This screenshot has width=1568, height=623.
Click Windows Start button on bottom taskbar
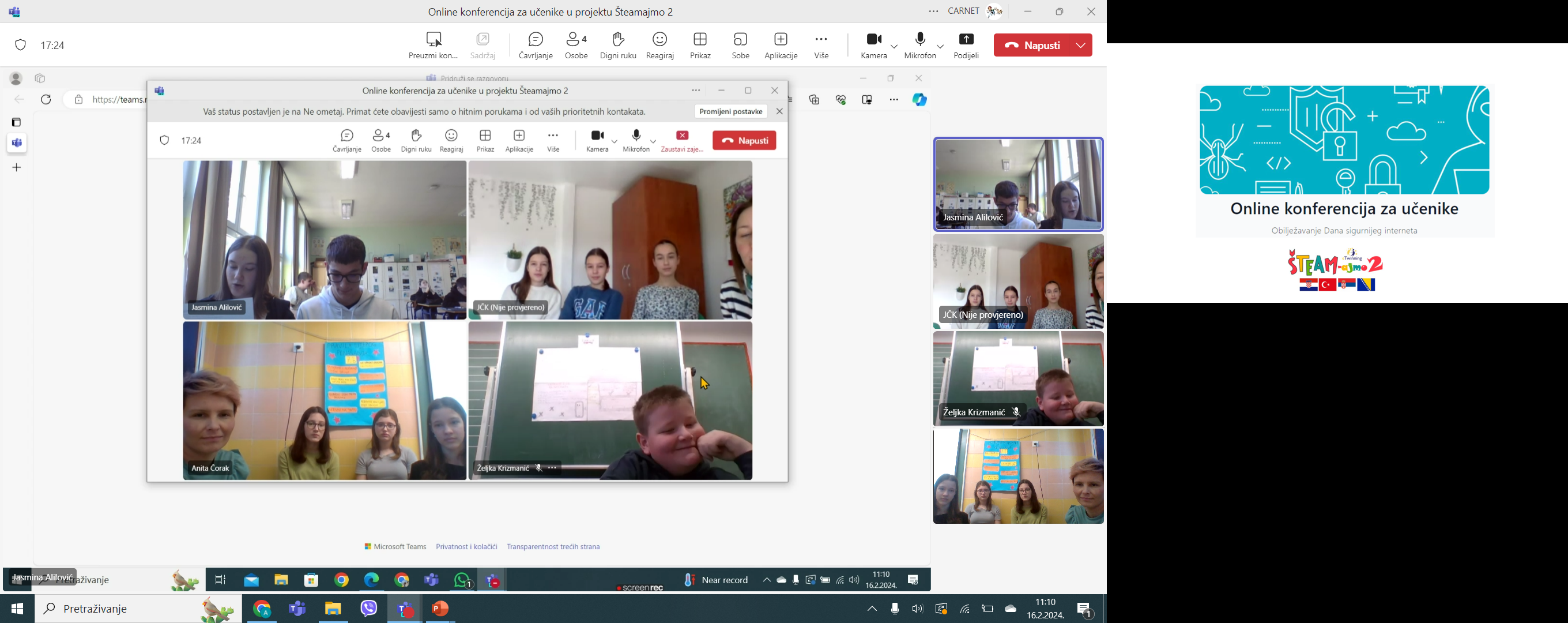coord(17,609)
